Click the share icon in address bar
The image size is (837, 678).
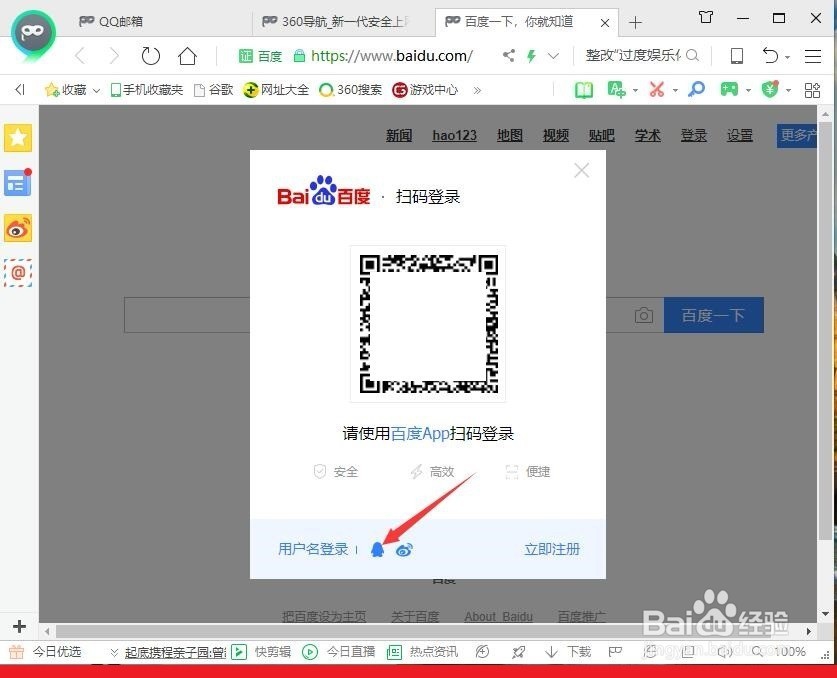[x=509, y=55]
